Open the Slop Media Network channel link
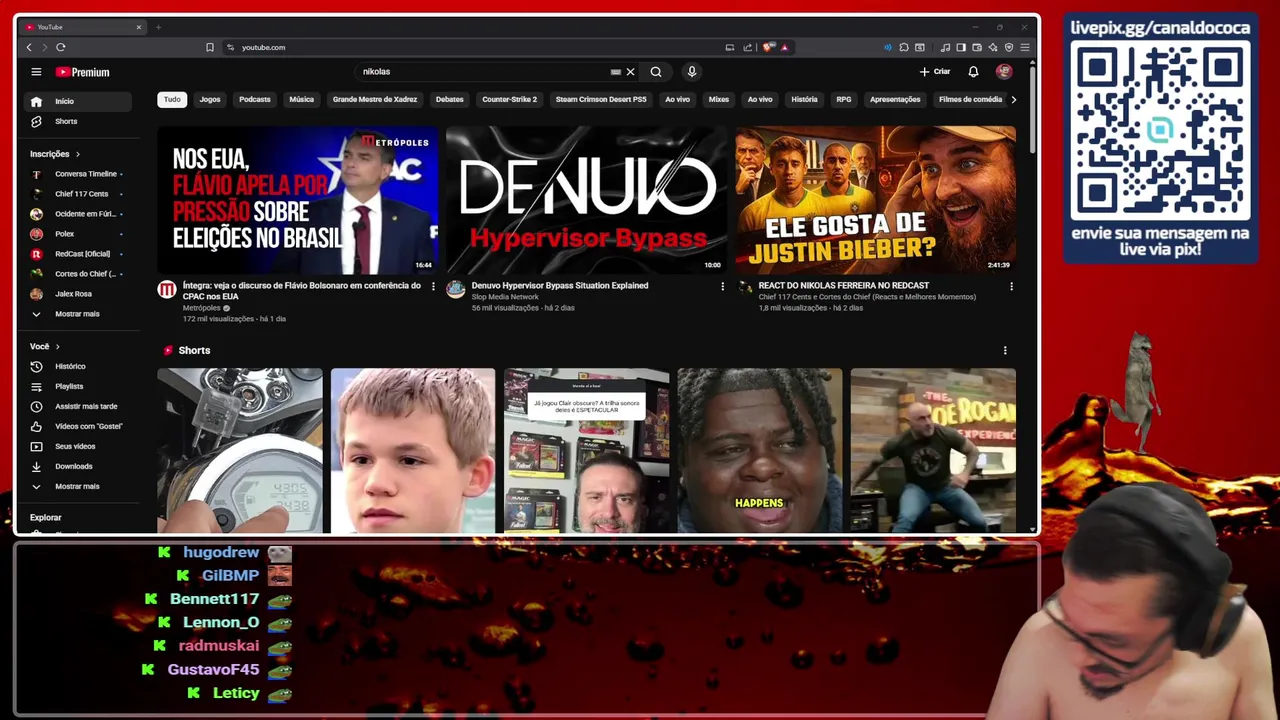This screenshot has width=1280, height=720. (x=505, y=297)
